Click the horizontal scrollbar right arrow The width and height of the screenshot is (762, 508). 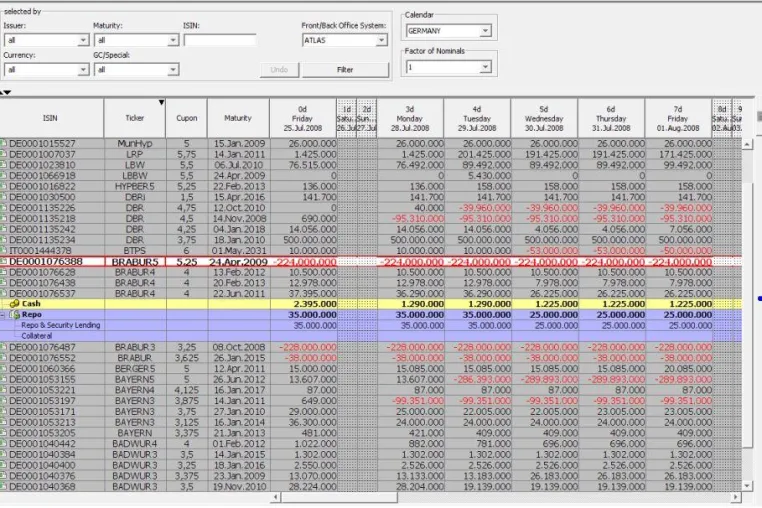pyautogui.click(x=736, y=497)
